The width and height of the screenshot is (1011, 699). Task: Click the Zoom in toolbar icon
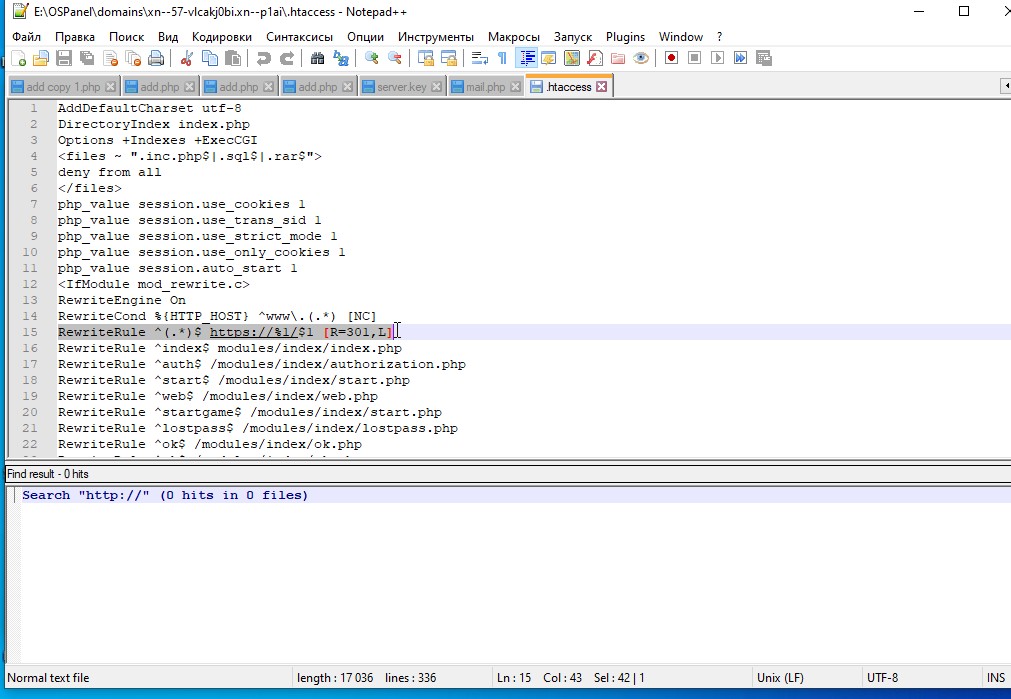coord(372,58)
